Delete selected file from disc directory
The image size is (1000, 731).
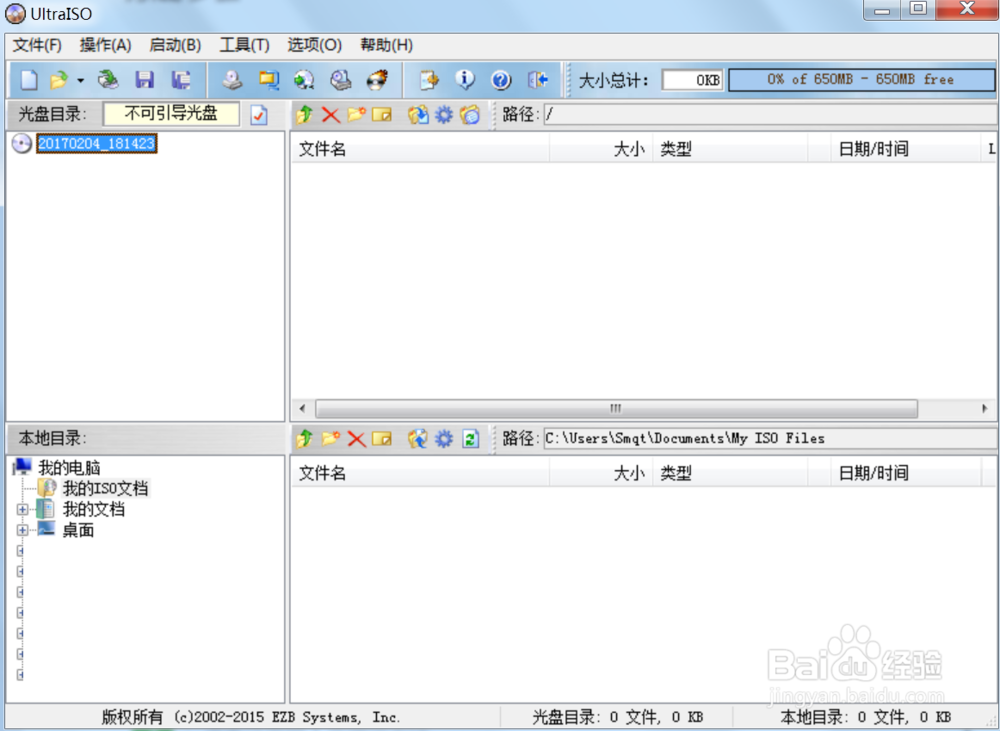pyautogui.click(x=330, y=114)
